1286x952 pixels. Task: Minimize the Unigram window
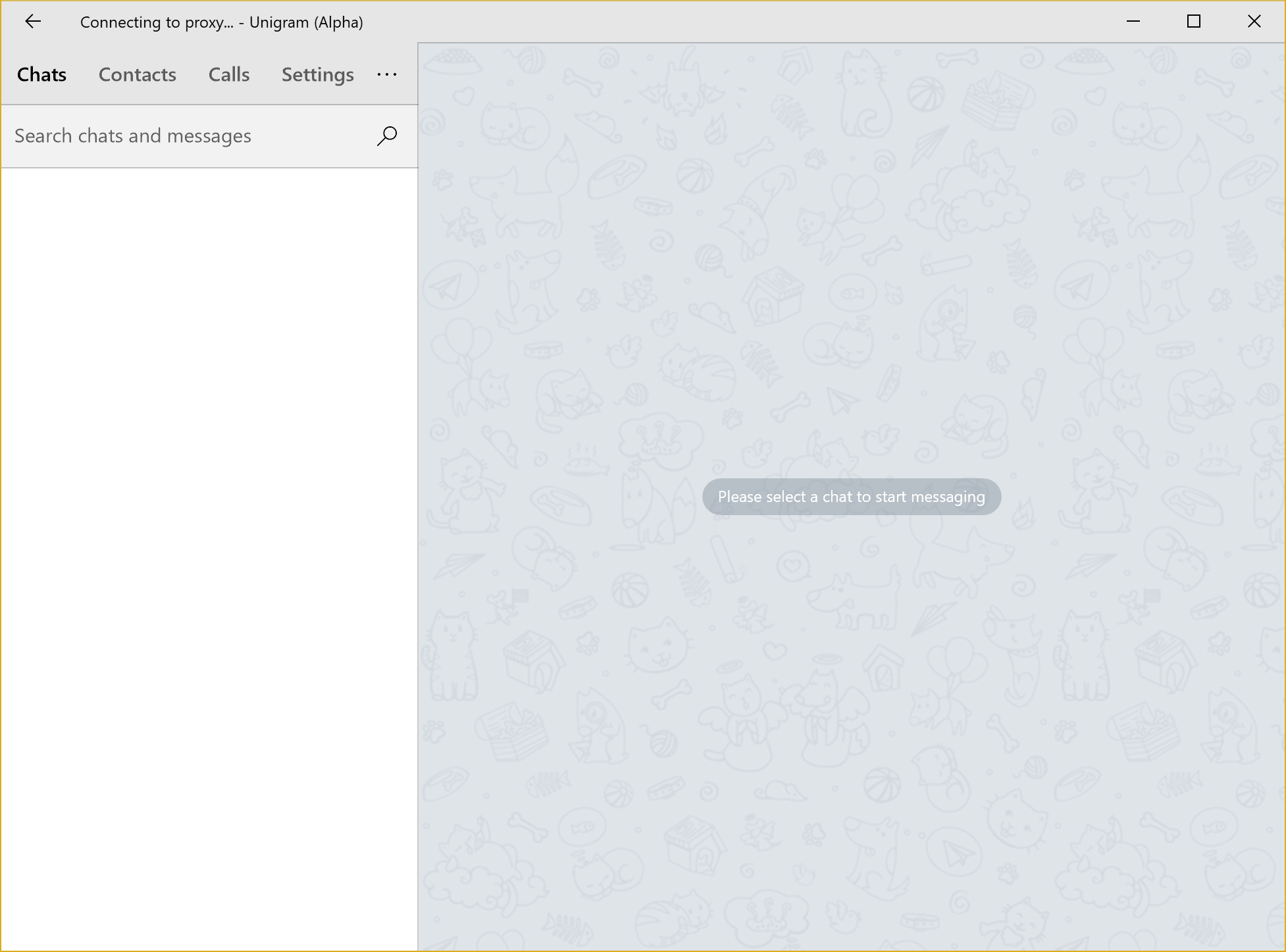[1134, 21]
